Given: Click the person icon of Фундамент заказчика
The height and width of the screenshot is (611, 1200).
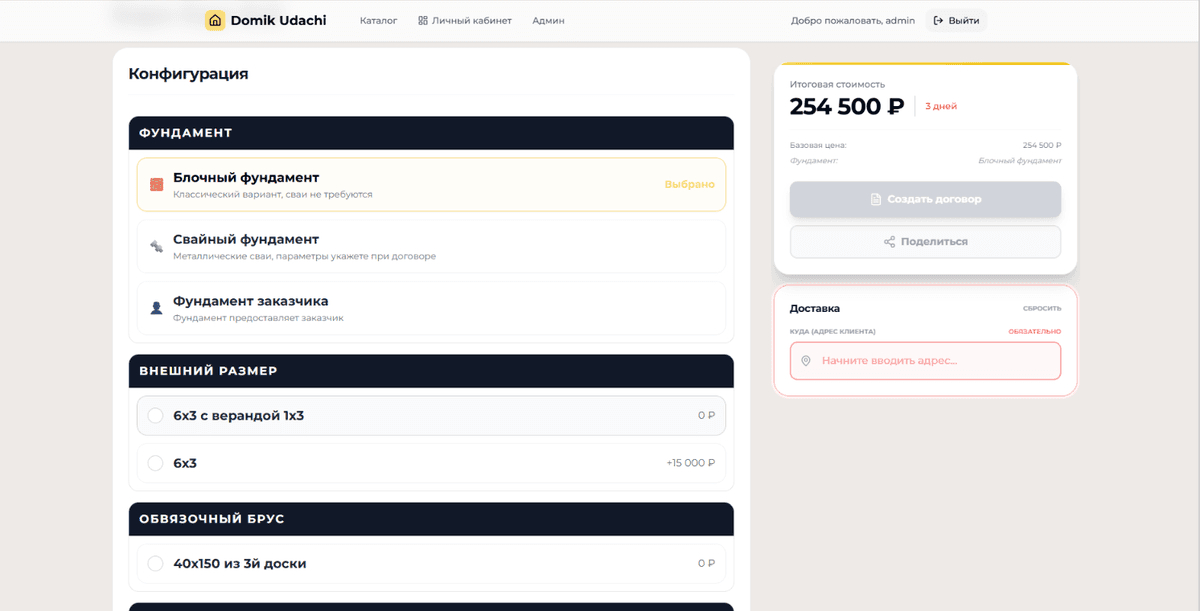Looking at the screenshot, I should [156, 308].
